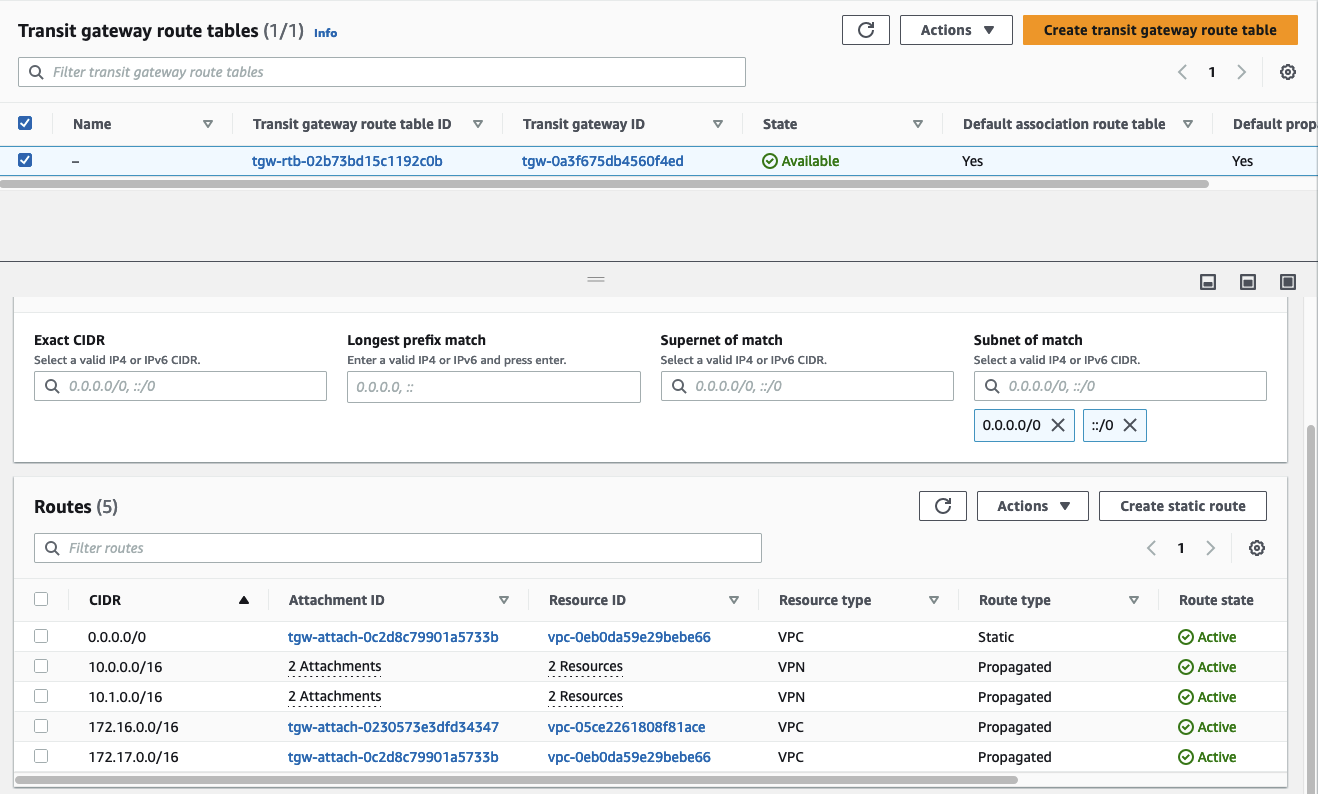Refresh the transit gateway route tables list
The width and height of the screenshot is (1318, 794).
pyautogui.click(x=865, y=30)
